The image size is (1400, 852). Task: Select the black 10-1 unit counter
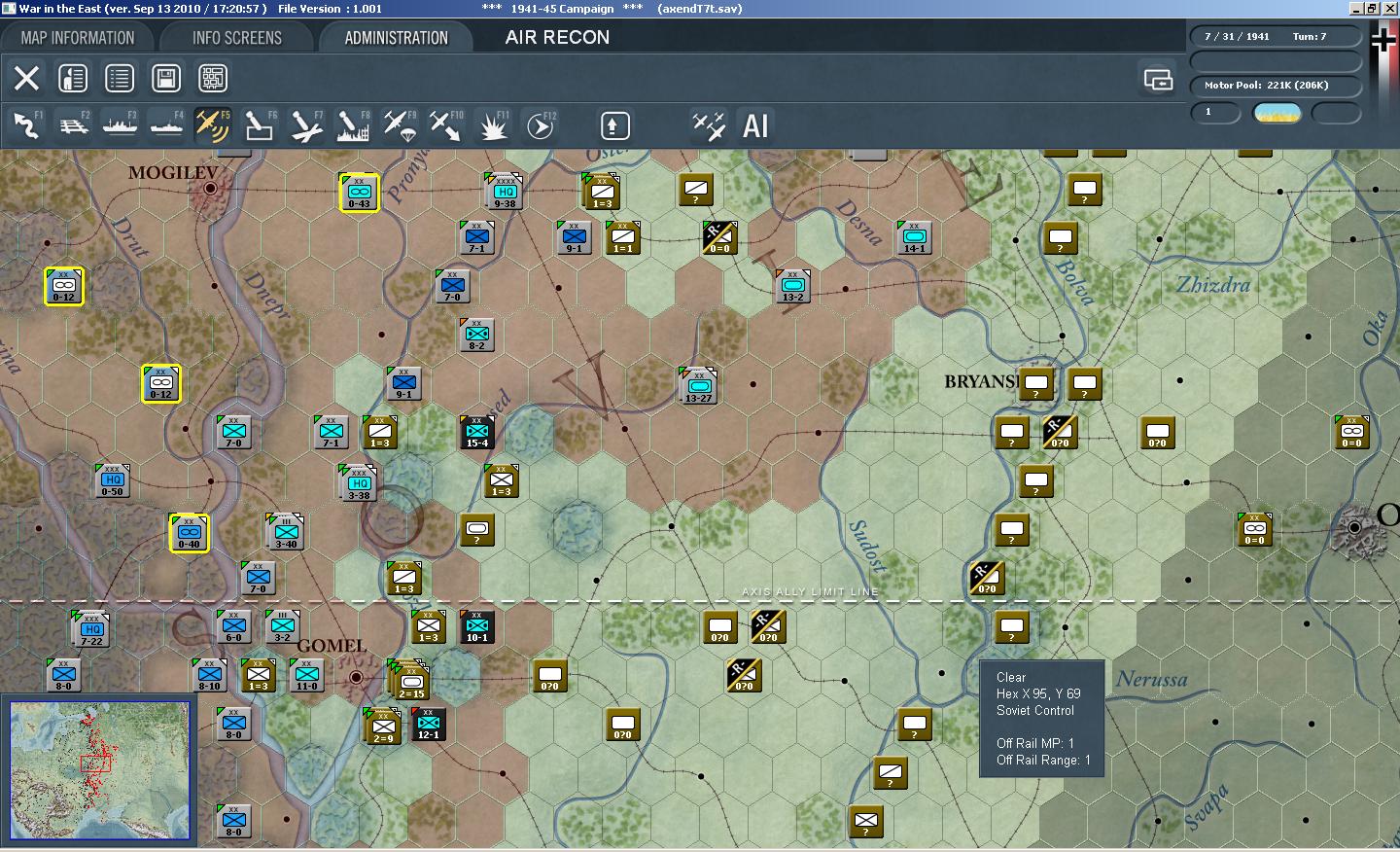coord(476,626)
